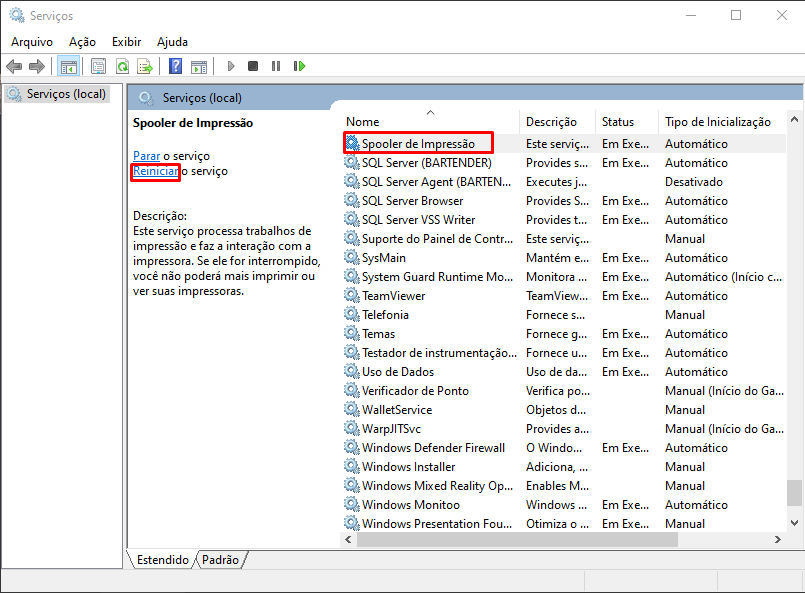
Task: Click gear icon next to WalletService
Action: coord(352,410)
